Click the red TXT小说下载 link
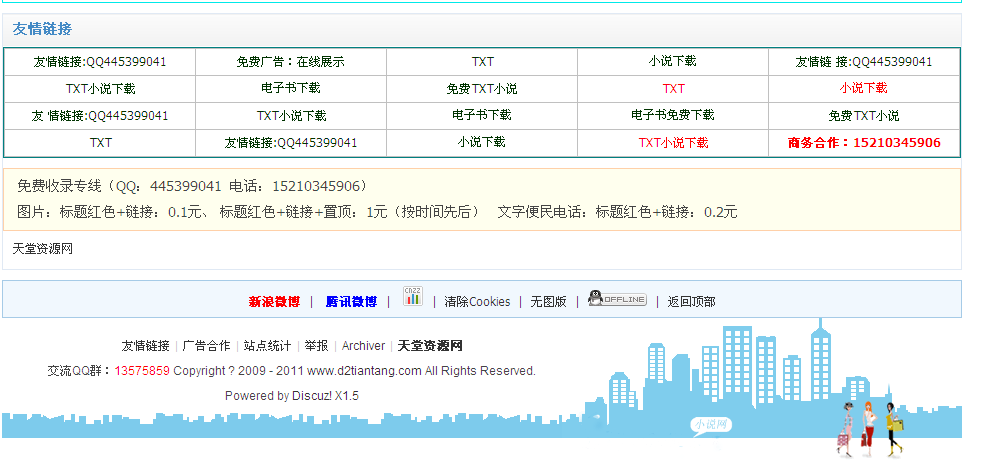984x467 pixels. 673,143
